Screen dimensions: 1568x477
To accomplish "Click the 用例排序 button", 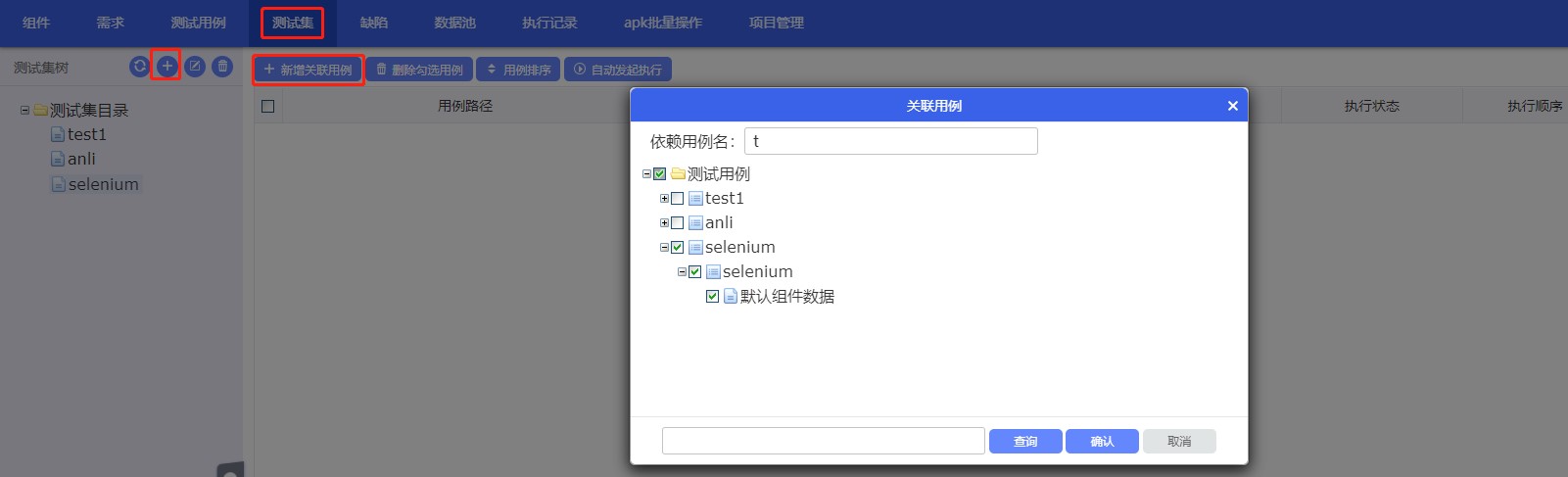I will (519, 70).
